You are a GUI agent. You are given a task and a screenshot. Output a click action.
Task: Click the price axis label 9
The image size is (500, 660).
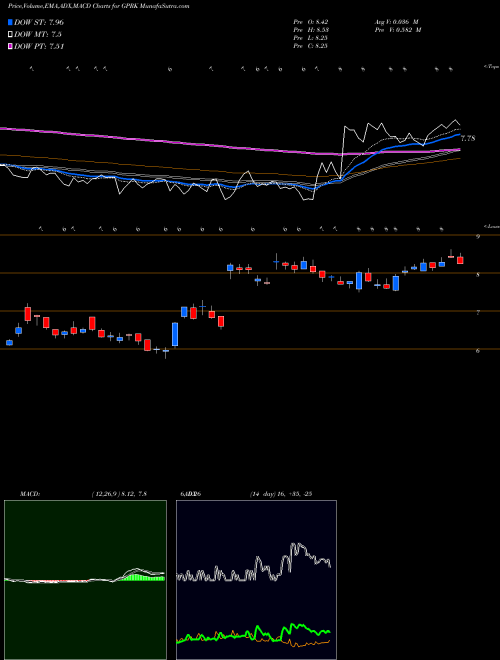478,237
